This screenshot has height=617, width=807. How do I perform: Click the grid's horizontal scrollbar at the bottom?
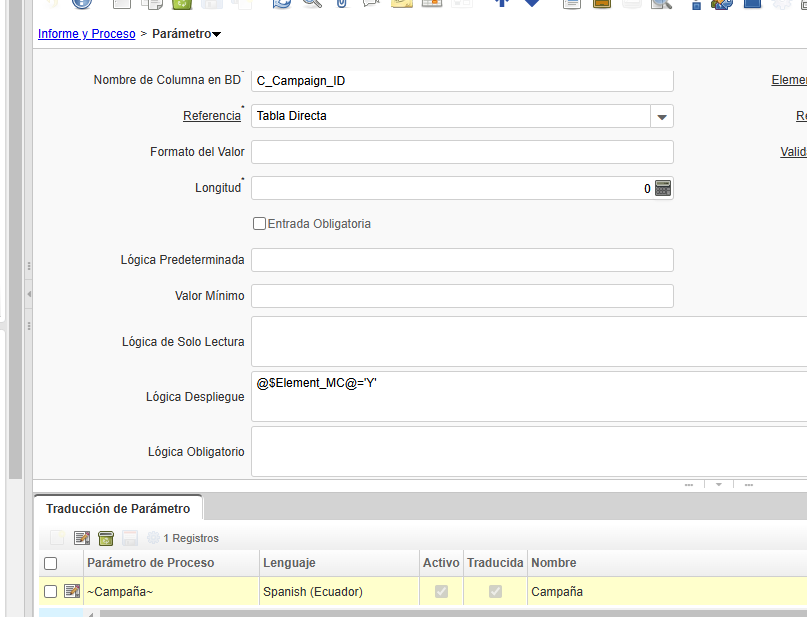[x=400, y=612]
